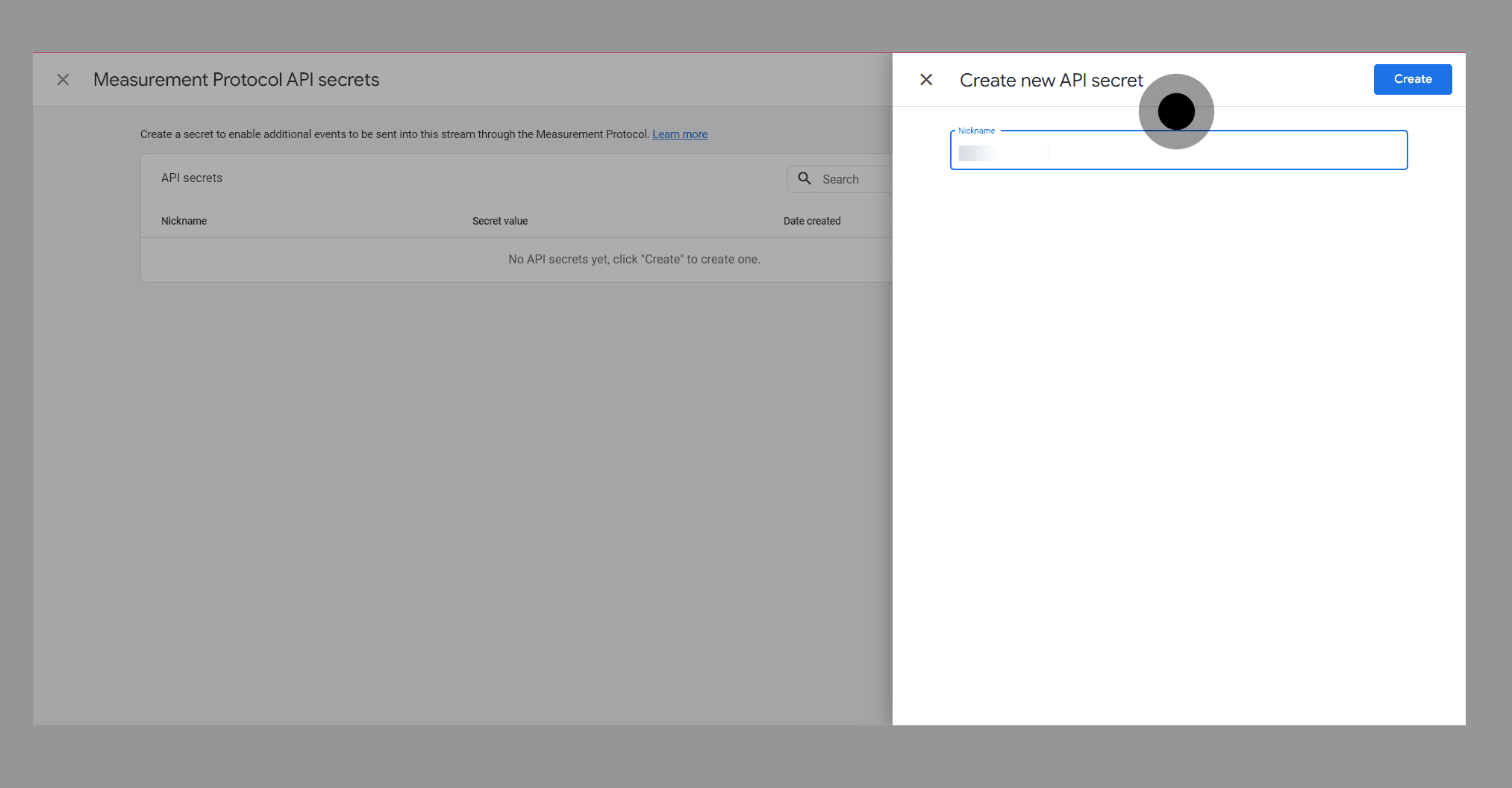The height and width of the screenshot is (788, 1512).
Task: Click the Nickname column header
Action: (184, 221)
